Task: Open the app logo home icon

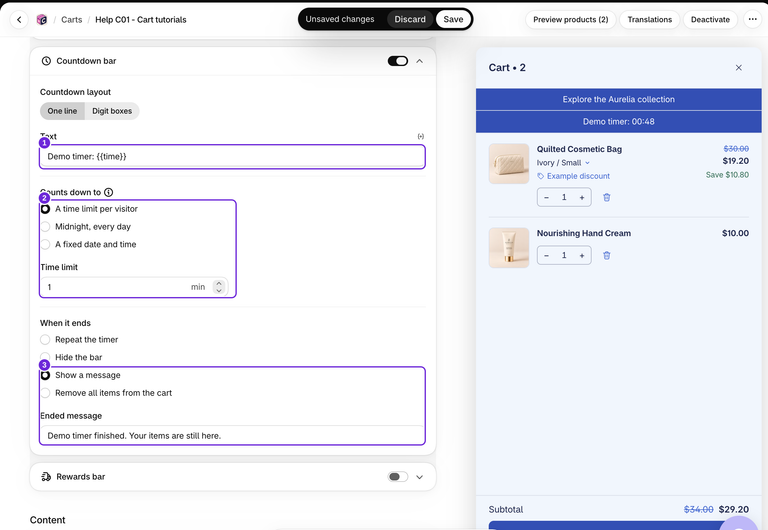Action: pos(42,20)
